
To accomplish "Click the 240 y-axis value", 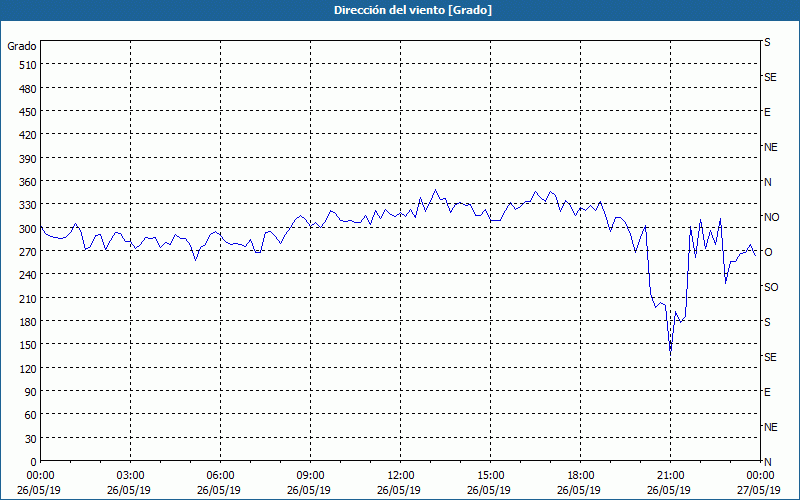I will pyautogui.click(x=28, y=275).
